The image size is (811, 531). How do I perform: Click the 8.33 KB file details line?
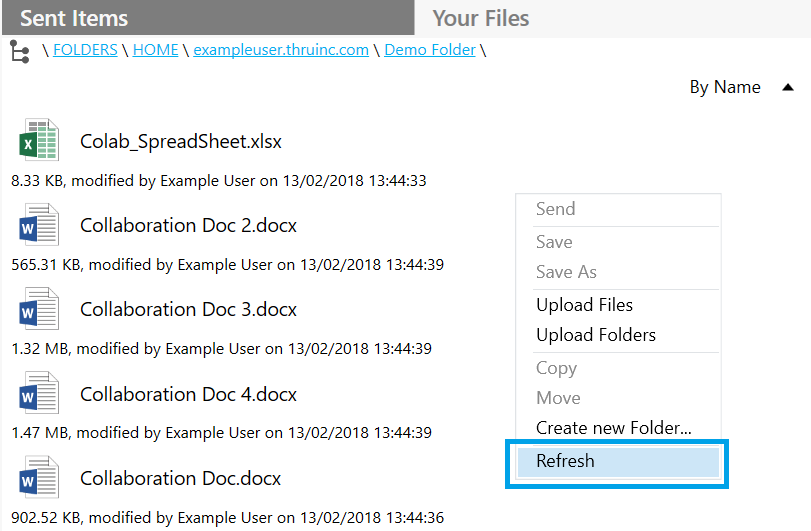click(219, 181)
